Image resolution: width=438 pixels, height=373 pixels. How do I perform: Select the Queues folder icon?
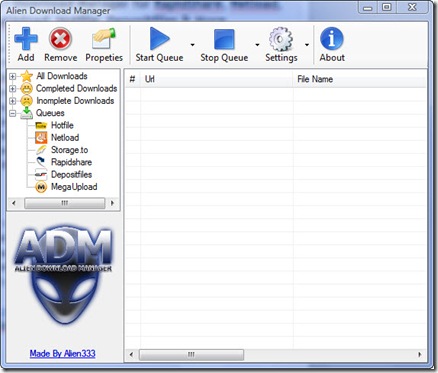(x=26, y=113)
